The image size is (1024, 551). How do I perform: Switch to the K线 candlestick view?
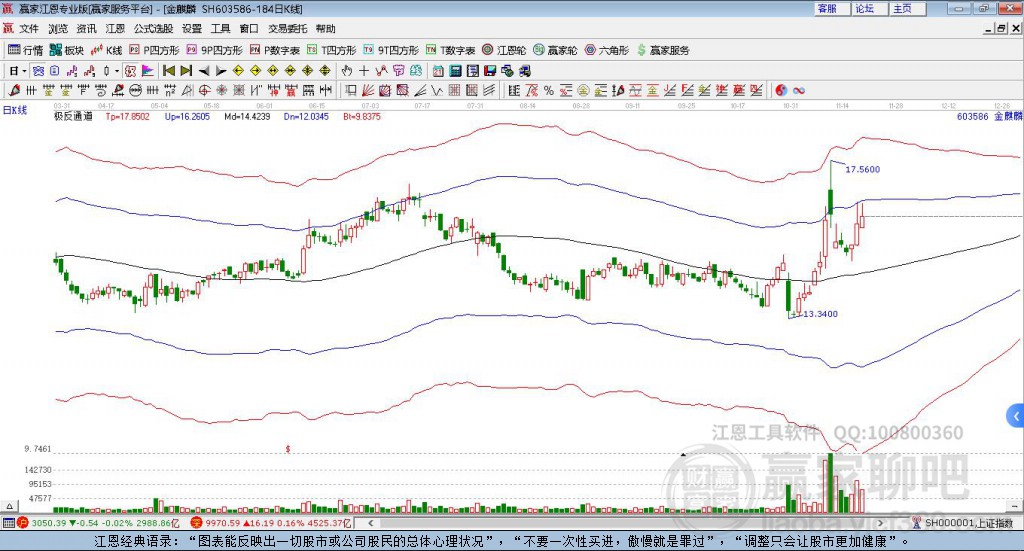tap(107, 50)
